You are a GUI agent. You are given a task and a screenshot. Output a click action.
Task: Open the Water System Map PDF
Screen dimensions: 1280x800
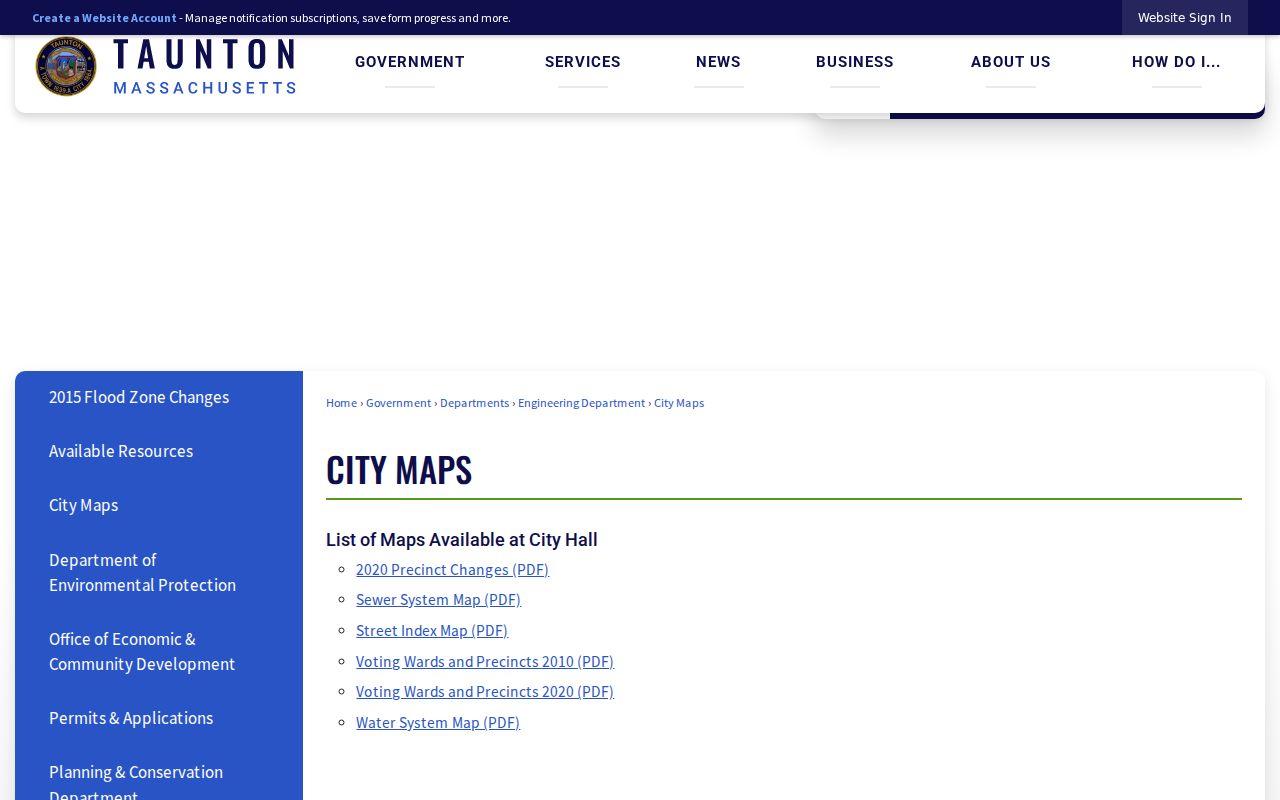pos(438,723)
